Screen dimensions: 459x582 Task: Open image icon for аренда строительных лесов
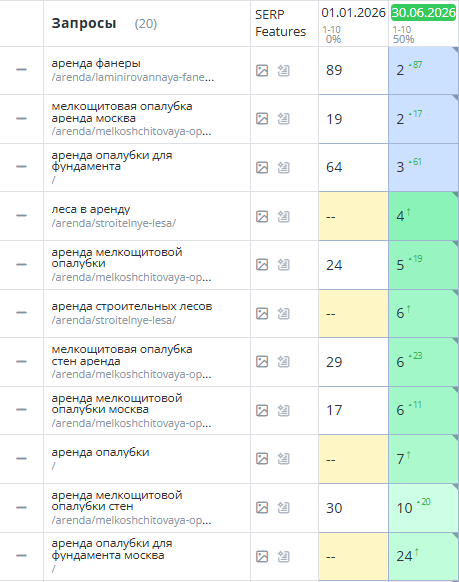tap(262, 314)
